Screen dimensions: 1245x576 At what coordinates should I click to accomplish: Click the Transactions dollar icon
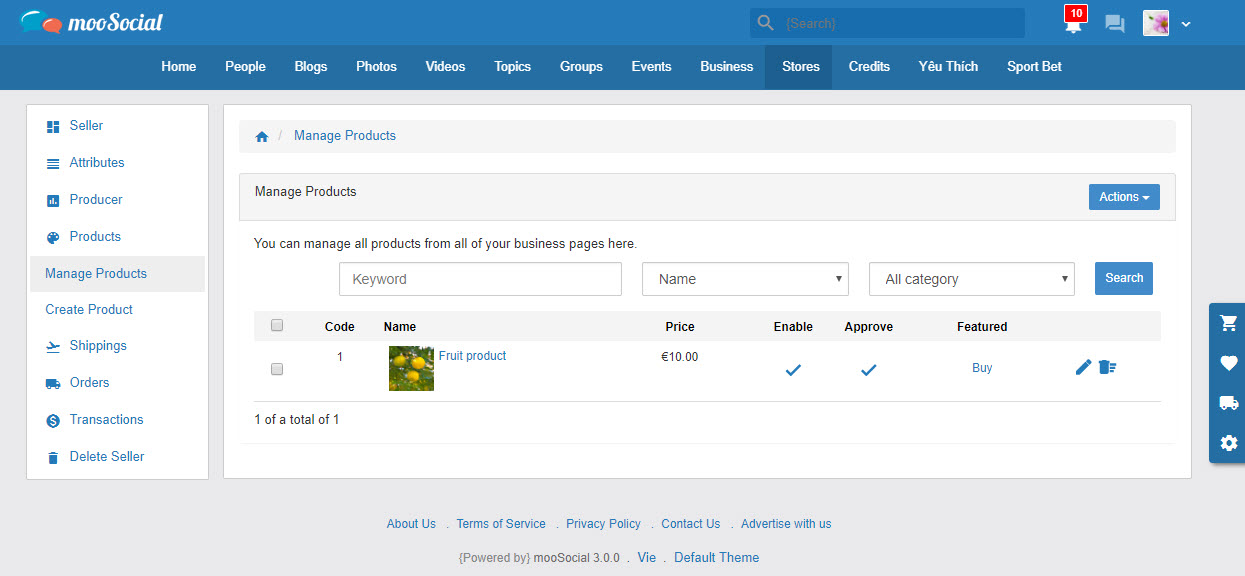coord(53,420)
